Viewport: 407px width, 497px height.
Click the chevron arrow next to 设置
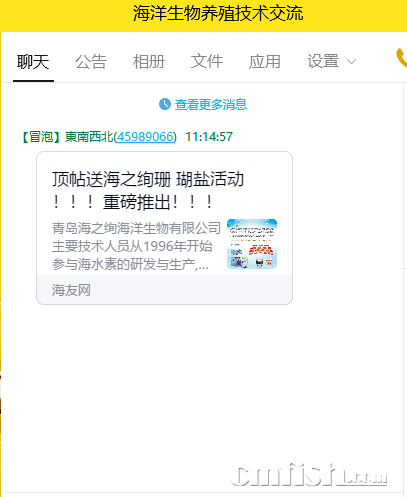pos(351,62)
